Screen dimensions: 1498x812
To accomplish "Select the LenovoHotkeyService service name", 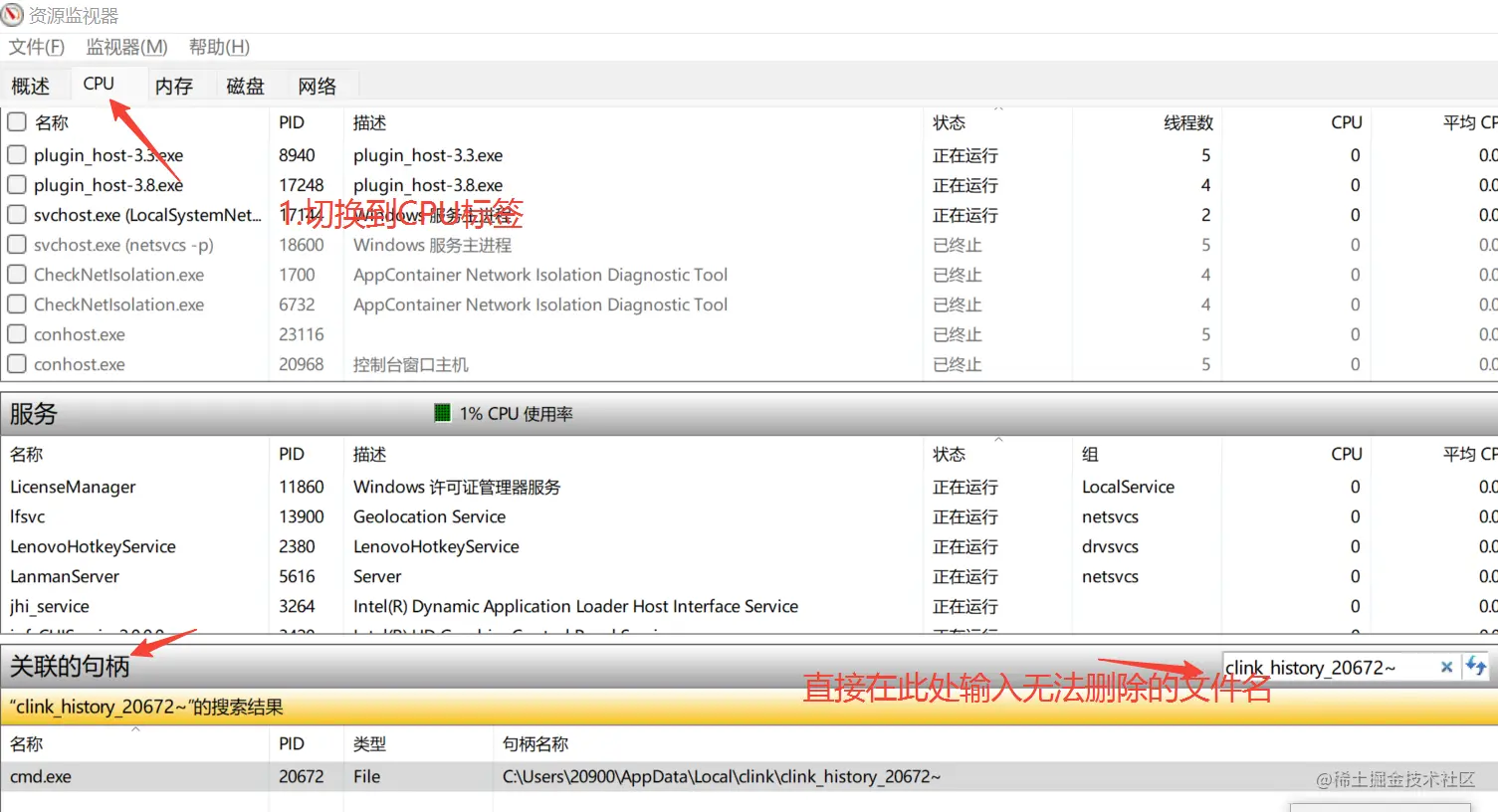I will 93,546.
